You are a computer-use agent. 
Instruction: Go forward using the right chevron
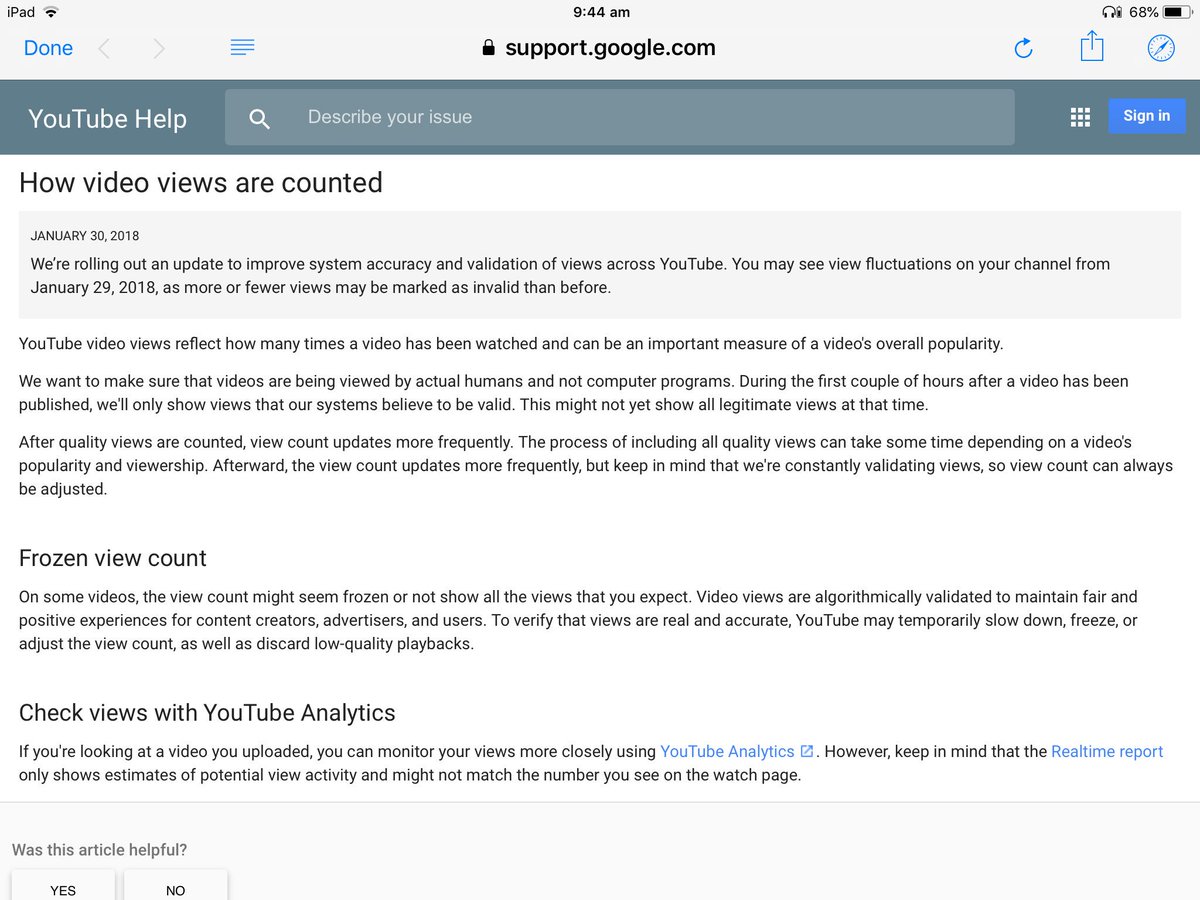click(159, 48)
